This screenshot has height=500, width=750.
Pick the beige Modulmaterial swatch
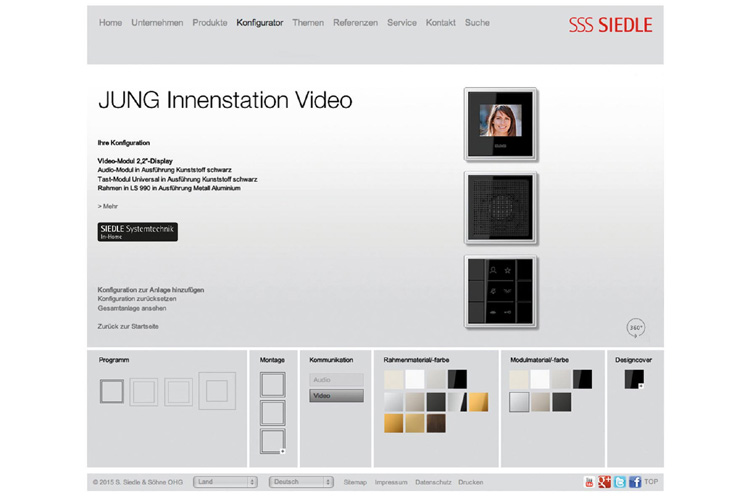tap(540, 402)
